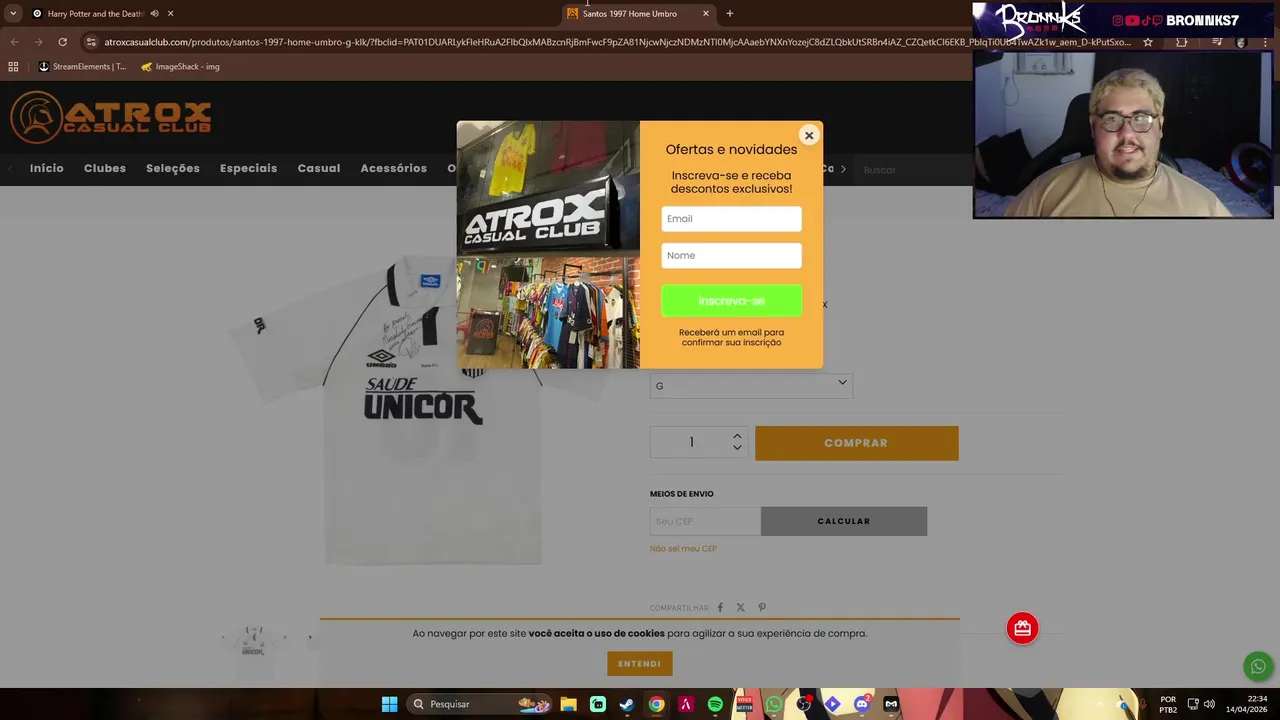Screen dimensions: 1280x720
Task: Share the product on X
Action: (x=741, y=607)
